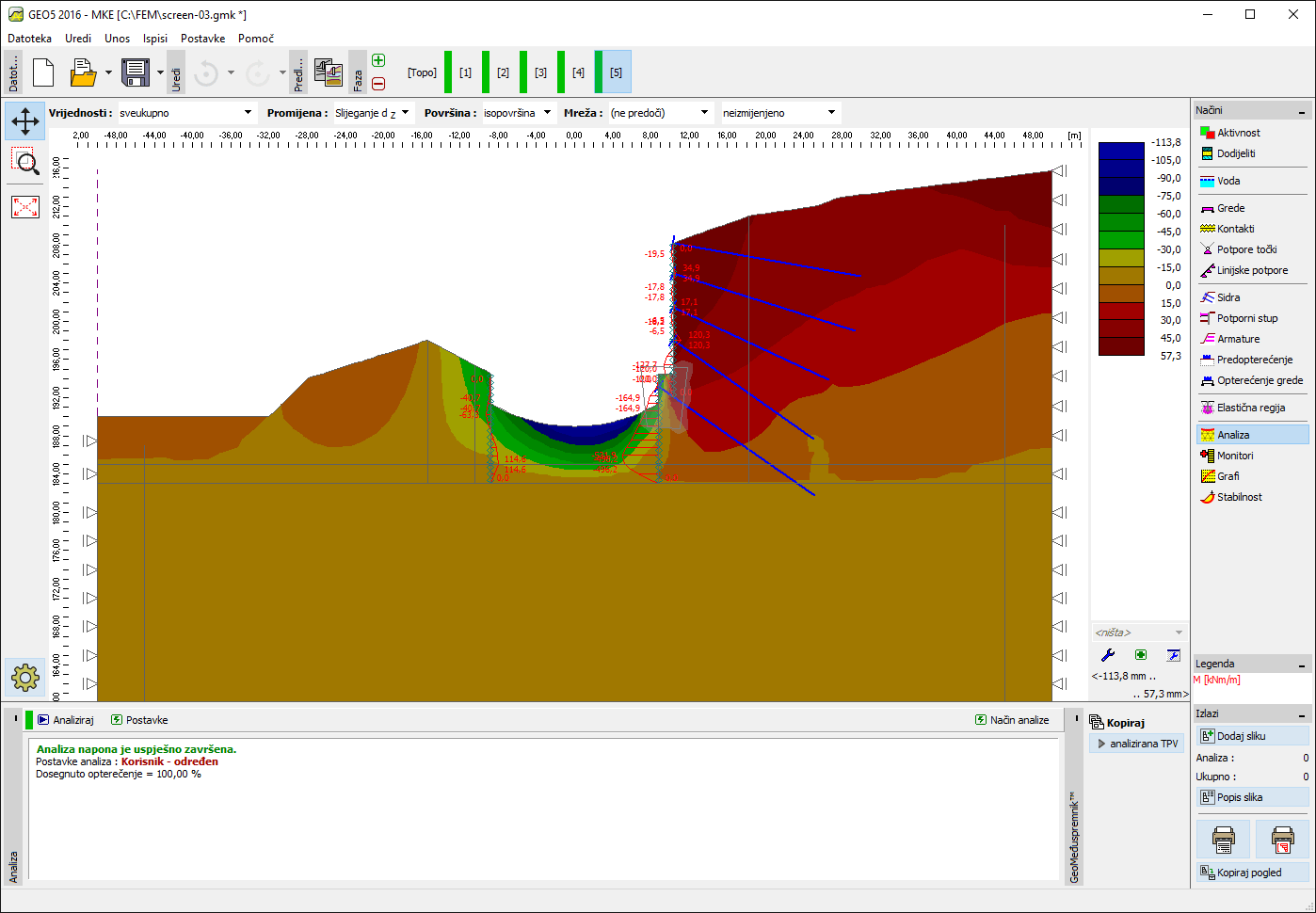1316x913 pixels.
Task: Switch to the [Topo] stage
Action: (422, 72)
